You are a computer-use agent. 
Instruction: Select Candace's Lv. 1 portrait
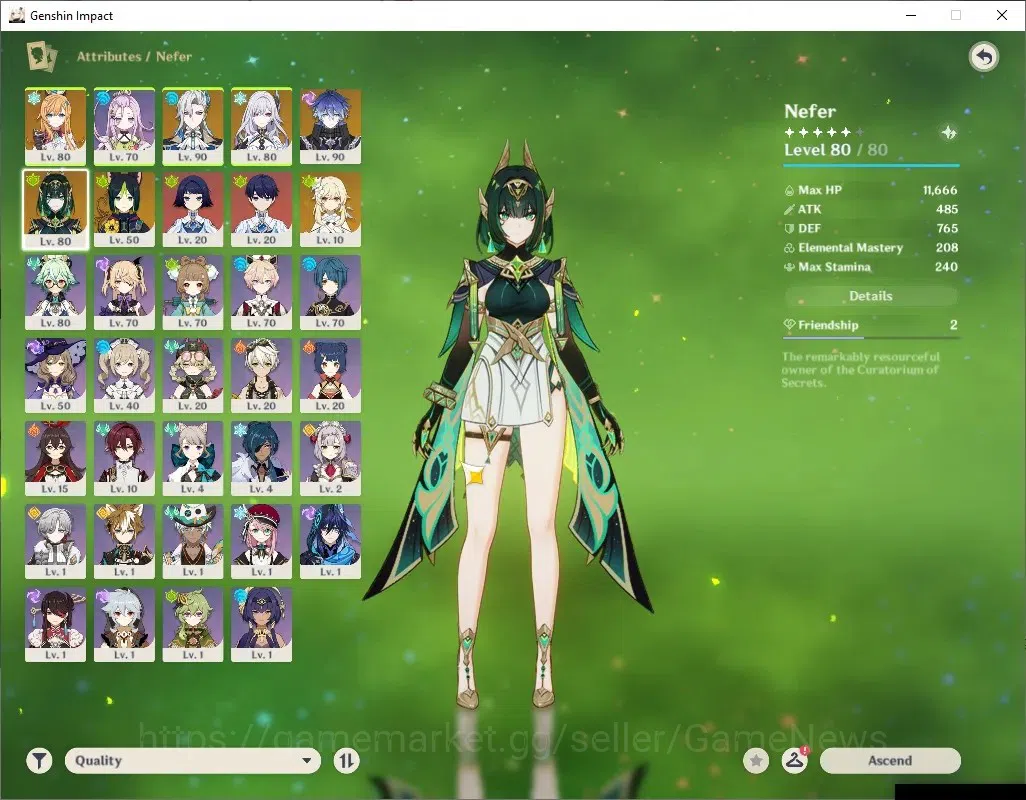click(262, 625)
